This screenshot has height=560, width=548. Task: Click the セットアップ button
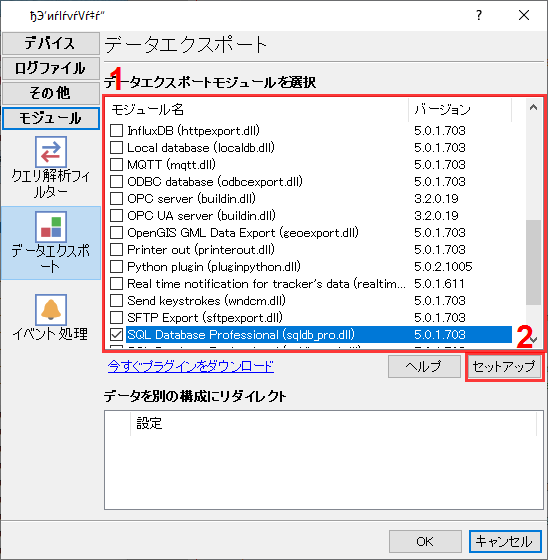tap(504, 366)
